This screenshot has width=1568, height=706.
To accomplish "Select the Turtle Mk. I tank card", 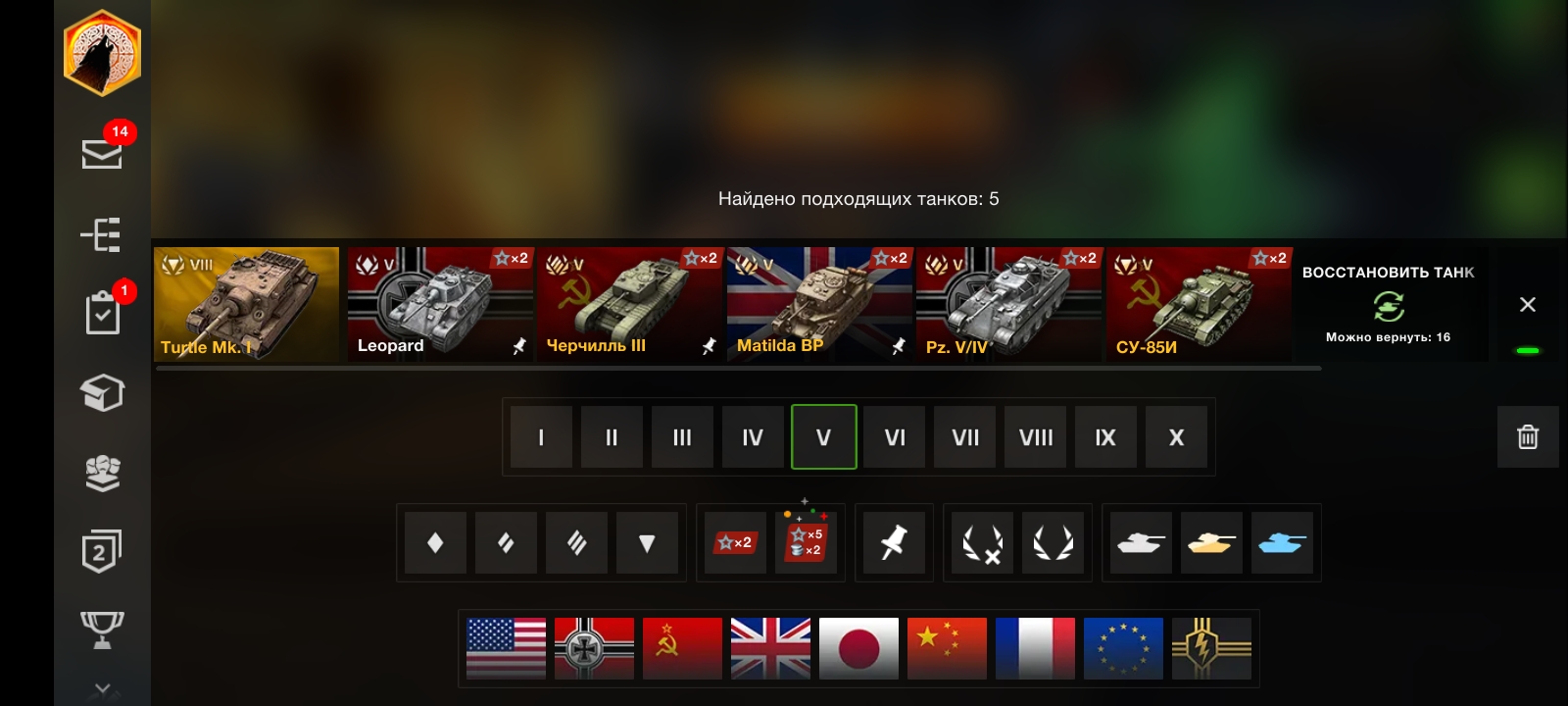I will pos(247,304).
